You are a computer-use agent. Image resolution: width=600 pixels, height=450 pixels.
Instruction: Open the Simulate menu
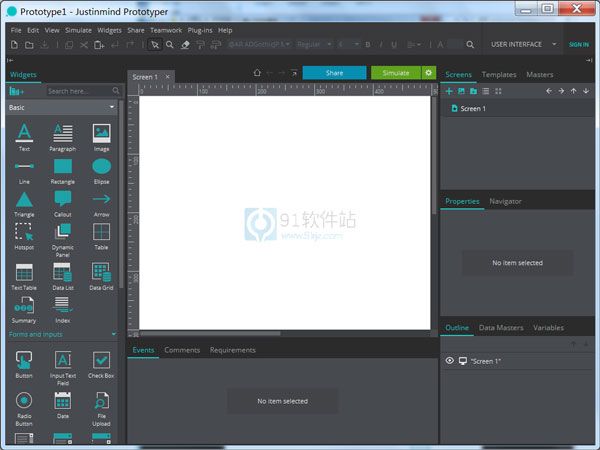78,30
